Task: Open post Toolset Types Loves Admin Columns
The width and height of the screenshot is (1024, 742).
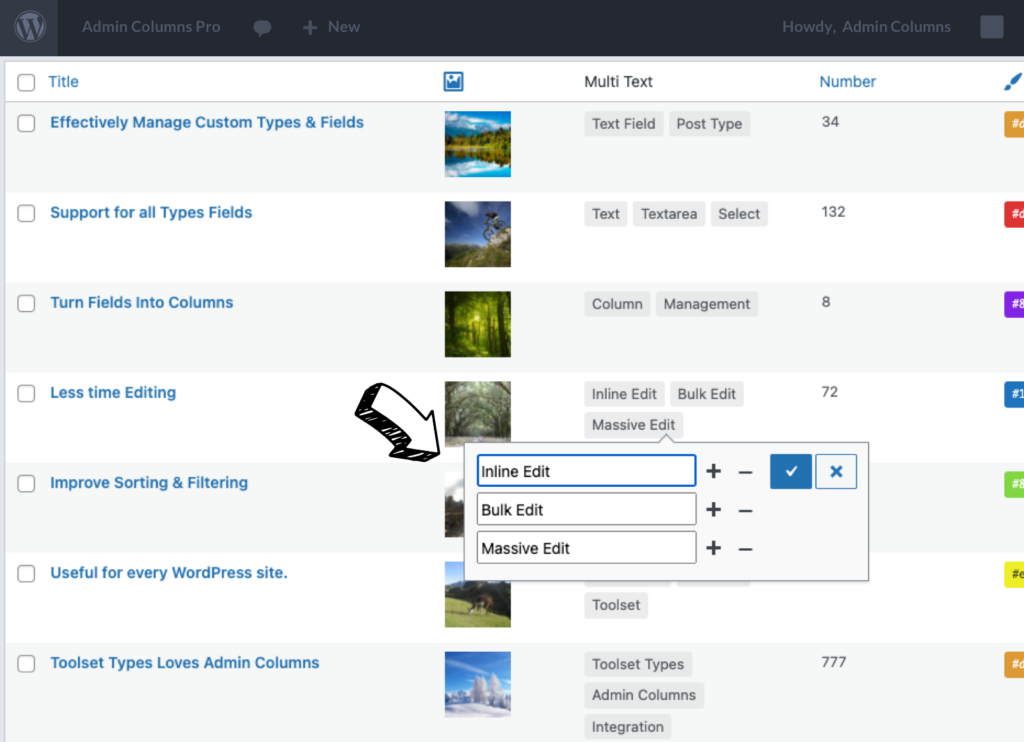Action: coord(185,663)
